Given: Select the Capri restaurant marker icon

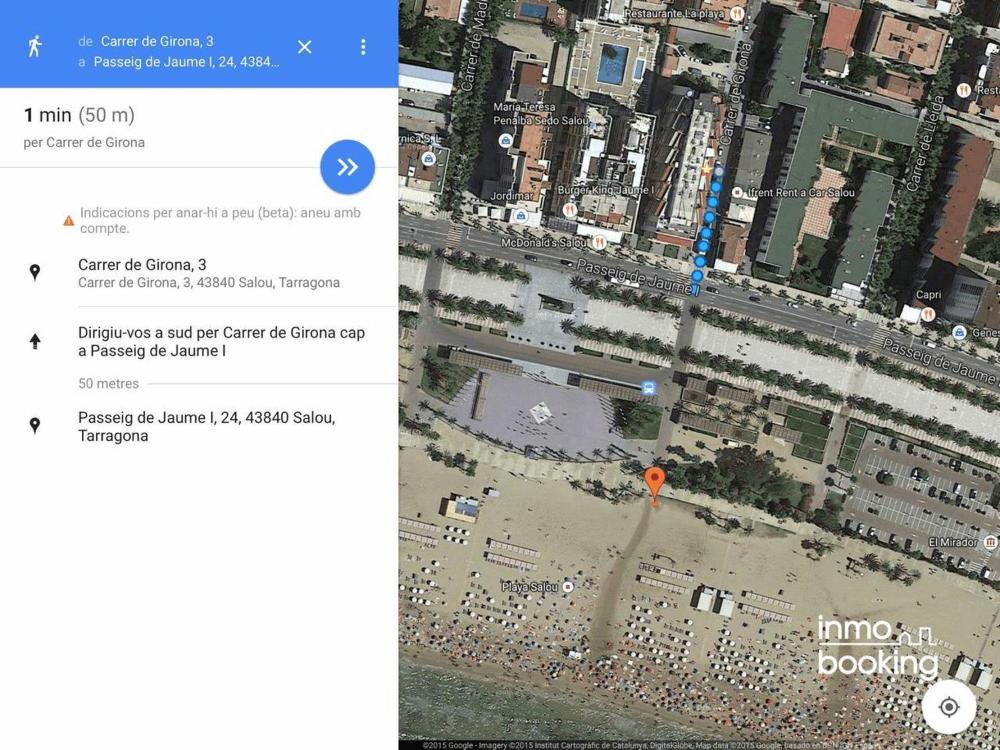Looking at the screenshot, I should (928, 314).
